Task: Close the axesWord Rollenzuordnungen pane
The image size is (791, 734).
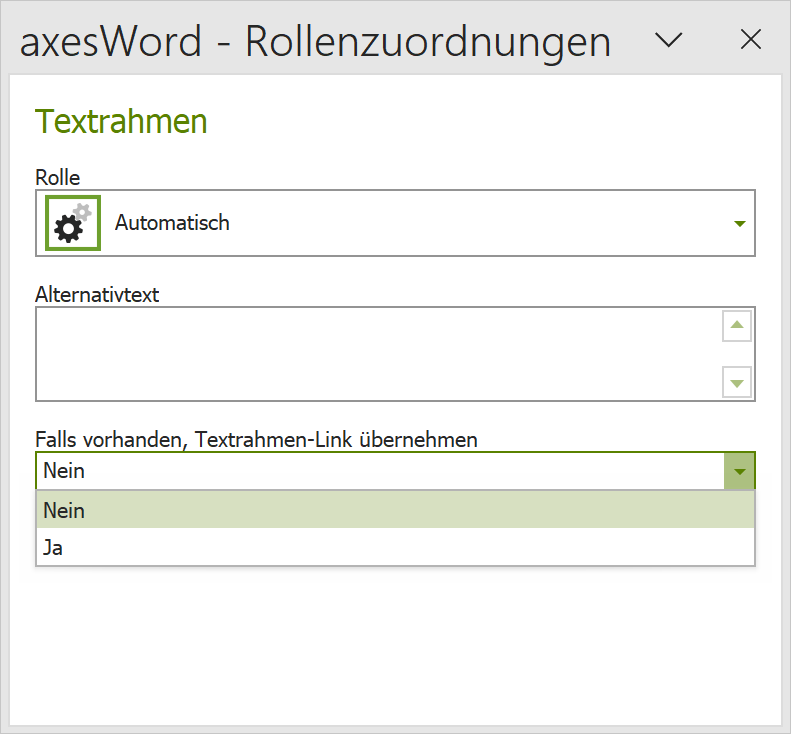Action: pos(751,39)
